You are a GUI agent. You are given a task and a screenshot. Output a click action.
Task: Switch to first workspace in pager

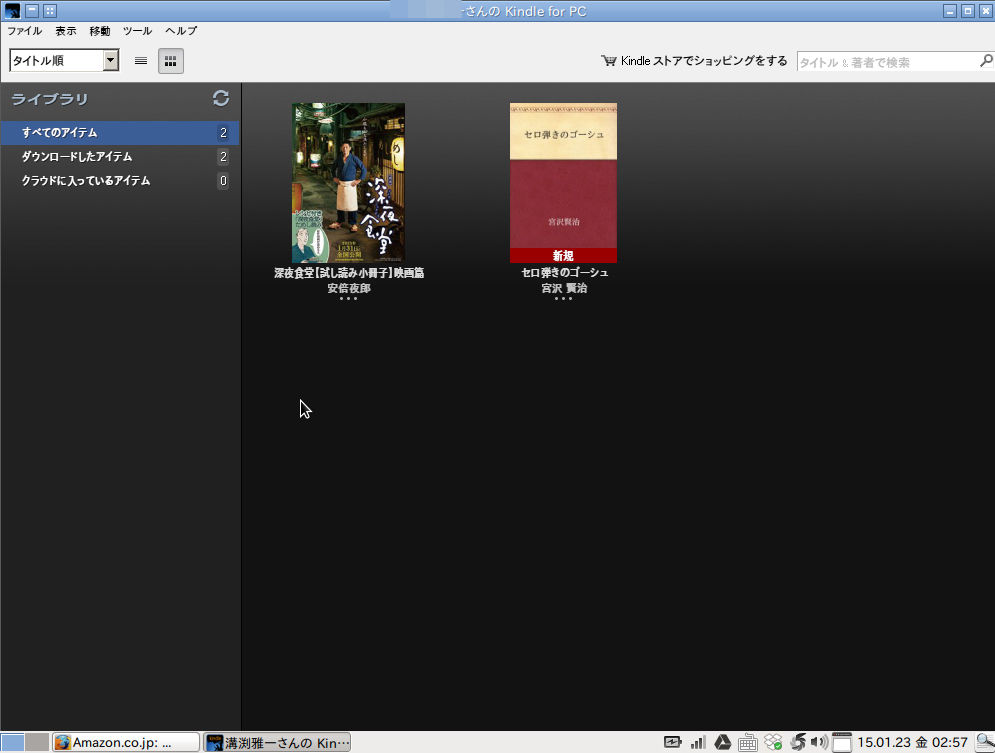(13, 742)
